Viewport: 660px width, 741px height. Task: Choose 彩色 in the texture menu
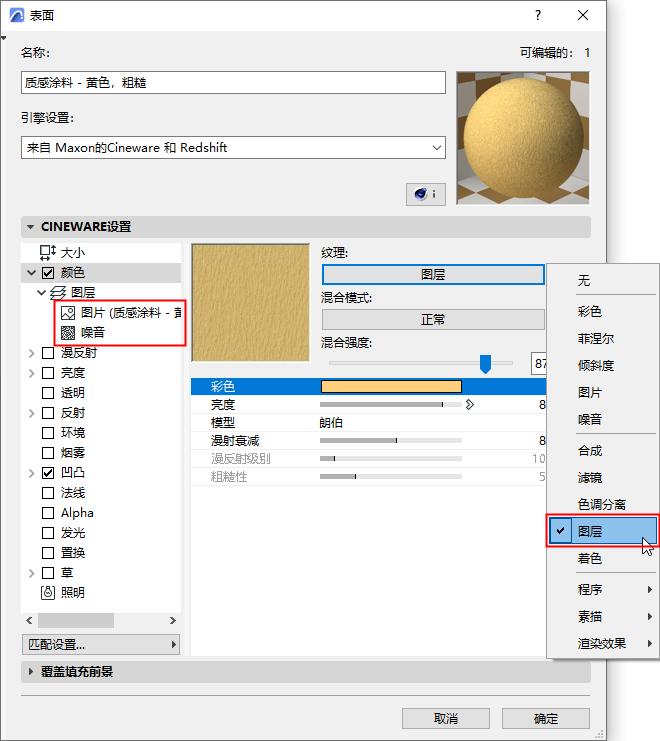coord(602,311)
